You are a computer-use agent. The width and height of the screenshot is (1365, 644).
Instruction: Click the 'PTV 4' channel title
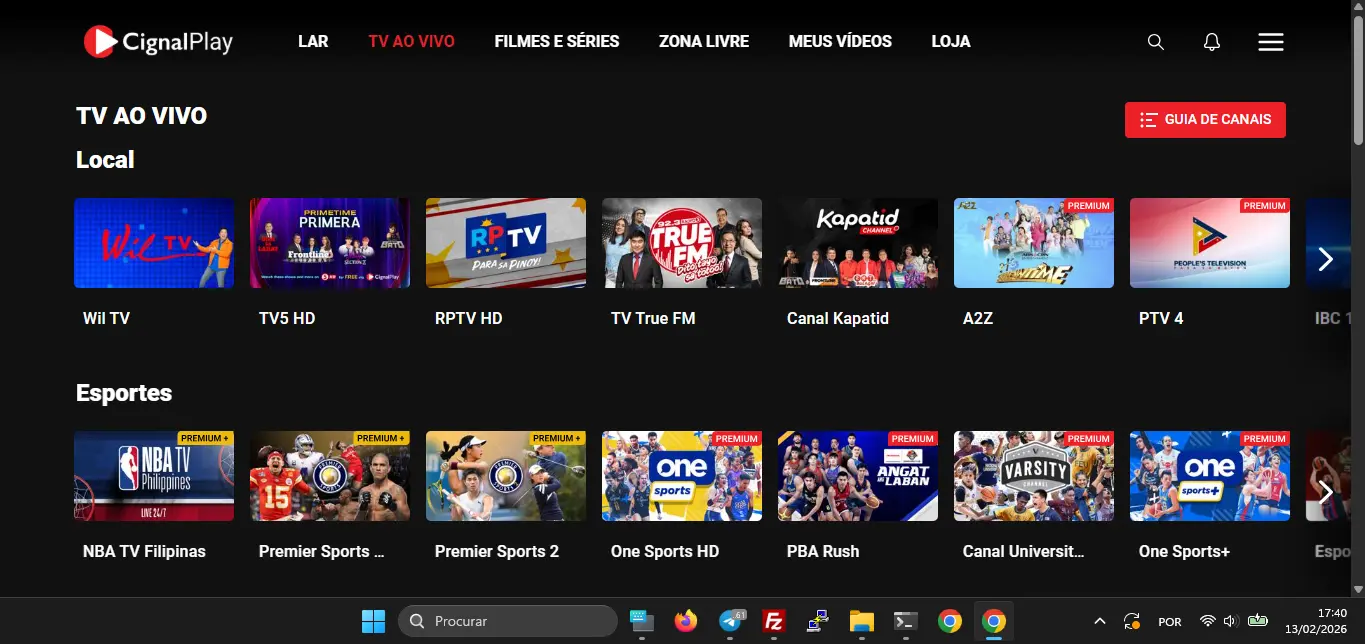pyautogui.click(x=1161, y=318)
